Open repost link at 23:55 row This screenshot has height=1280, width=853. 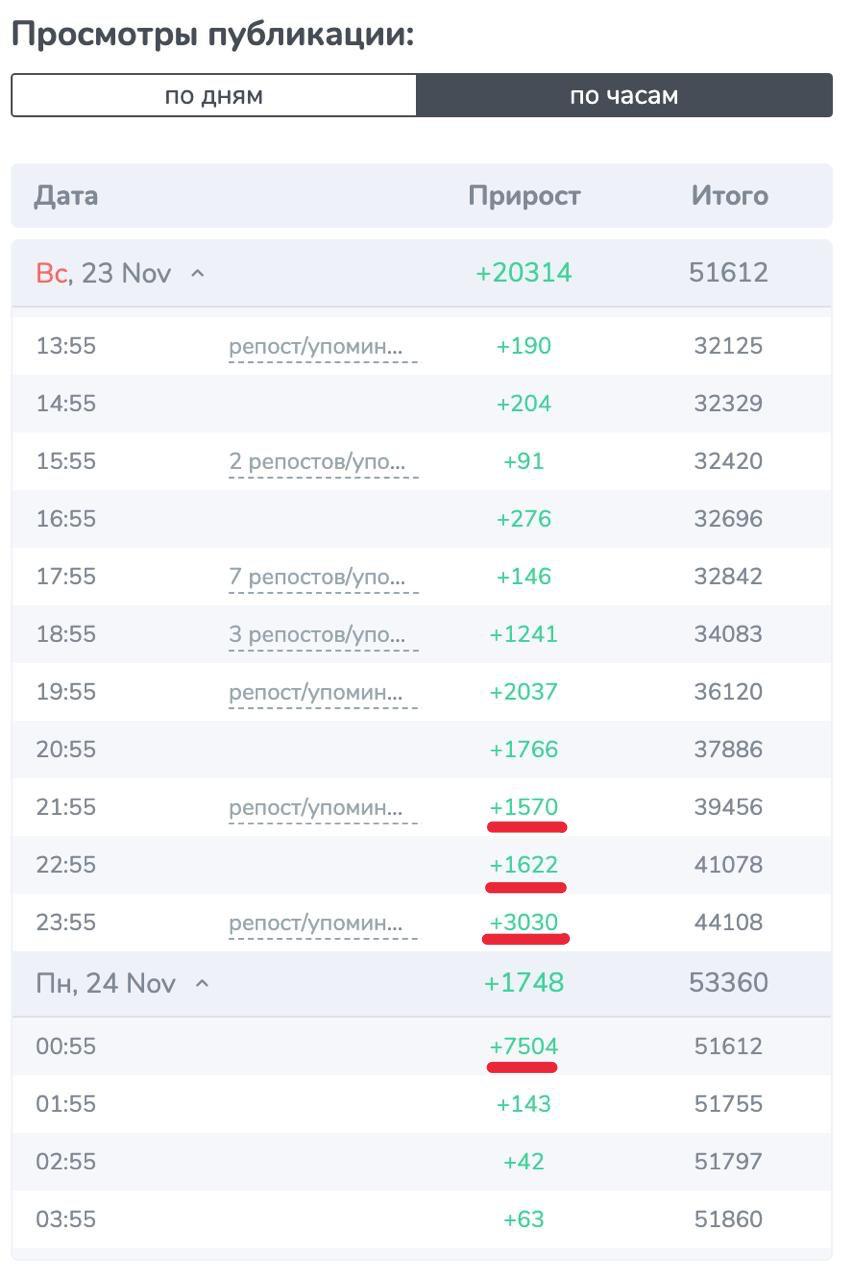coord(316,923)
